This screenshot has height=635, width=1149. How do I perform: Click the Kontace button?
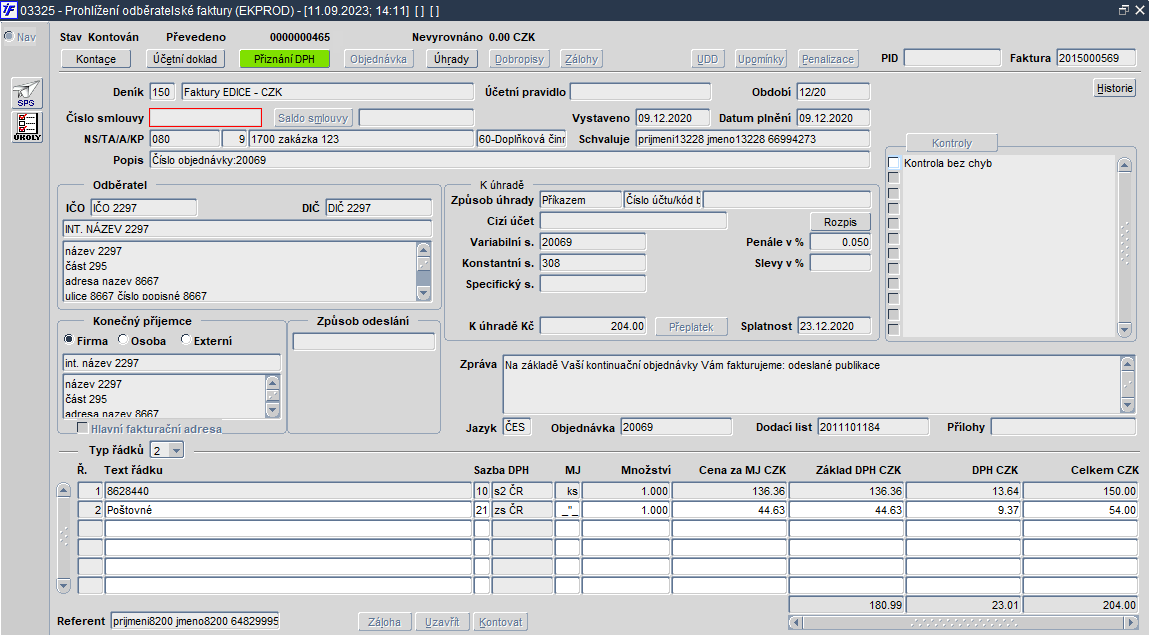coord(96,59)
